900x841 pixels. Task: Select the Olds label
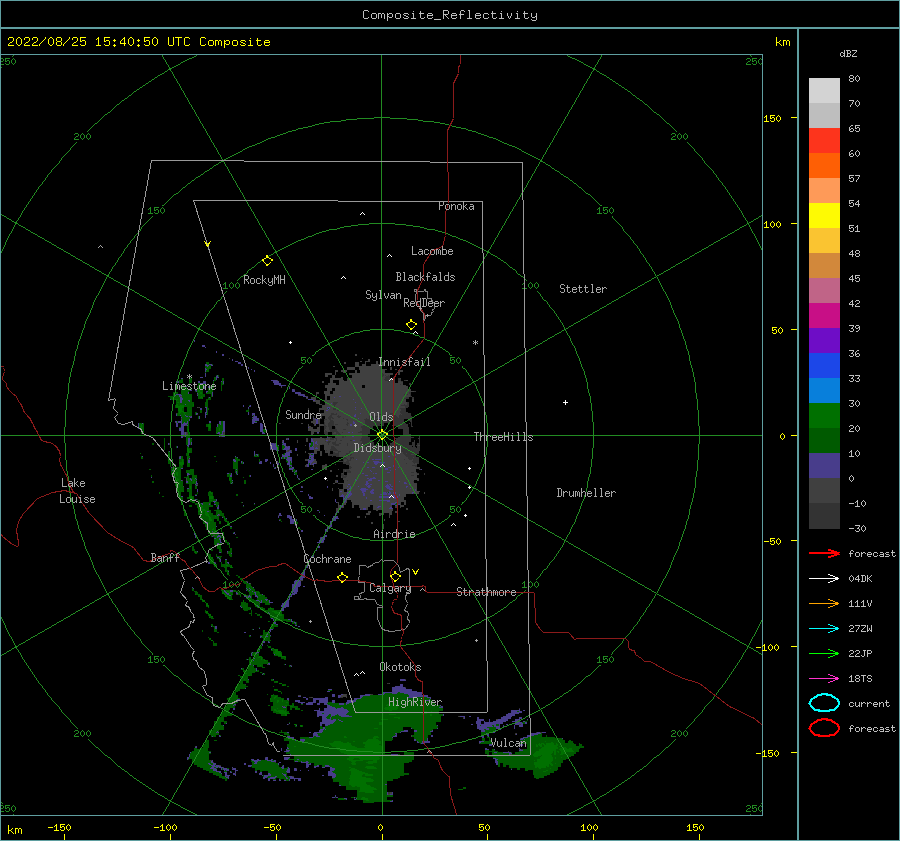point(381,417)
